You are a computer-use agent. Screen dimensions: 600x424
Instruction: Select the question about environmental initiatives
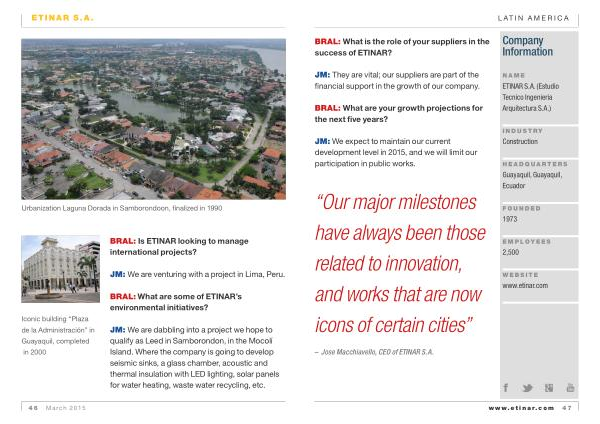[x=176, y=302]
